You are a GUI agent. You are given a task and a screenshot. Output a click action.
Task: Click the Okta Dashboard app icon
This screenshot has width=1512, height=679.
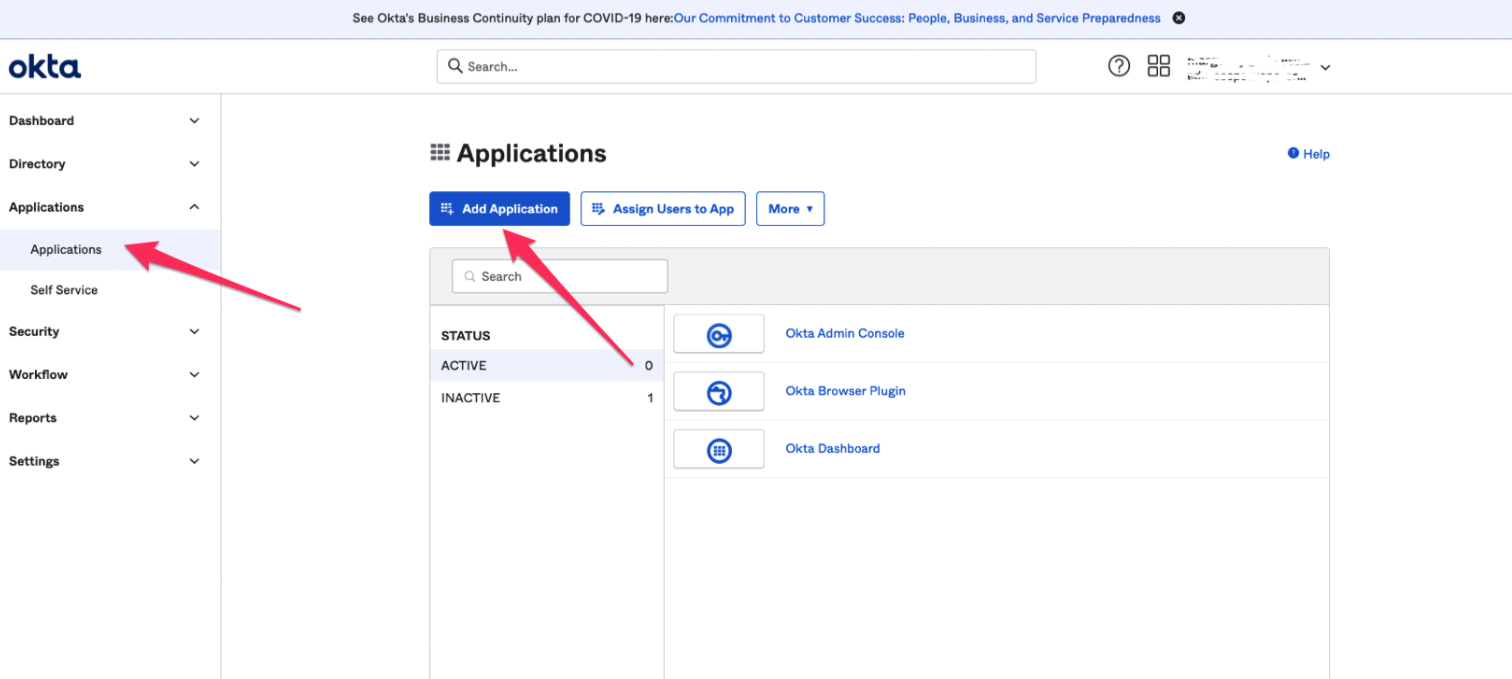pyautogui.click(x=719, y=449)
